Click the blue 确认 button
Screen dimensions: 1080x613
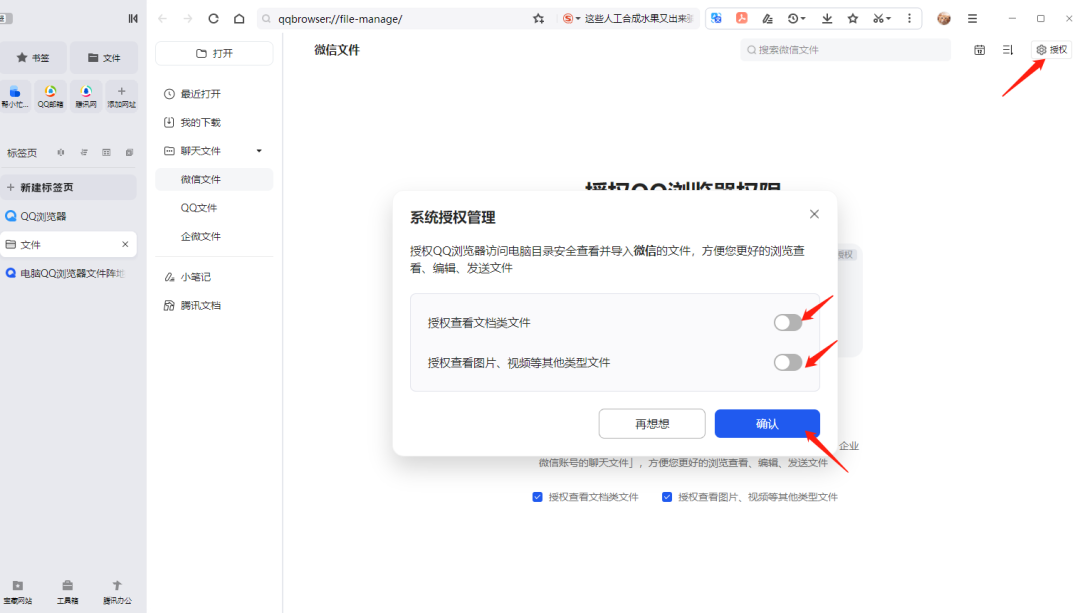(767, 424)
